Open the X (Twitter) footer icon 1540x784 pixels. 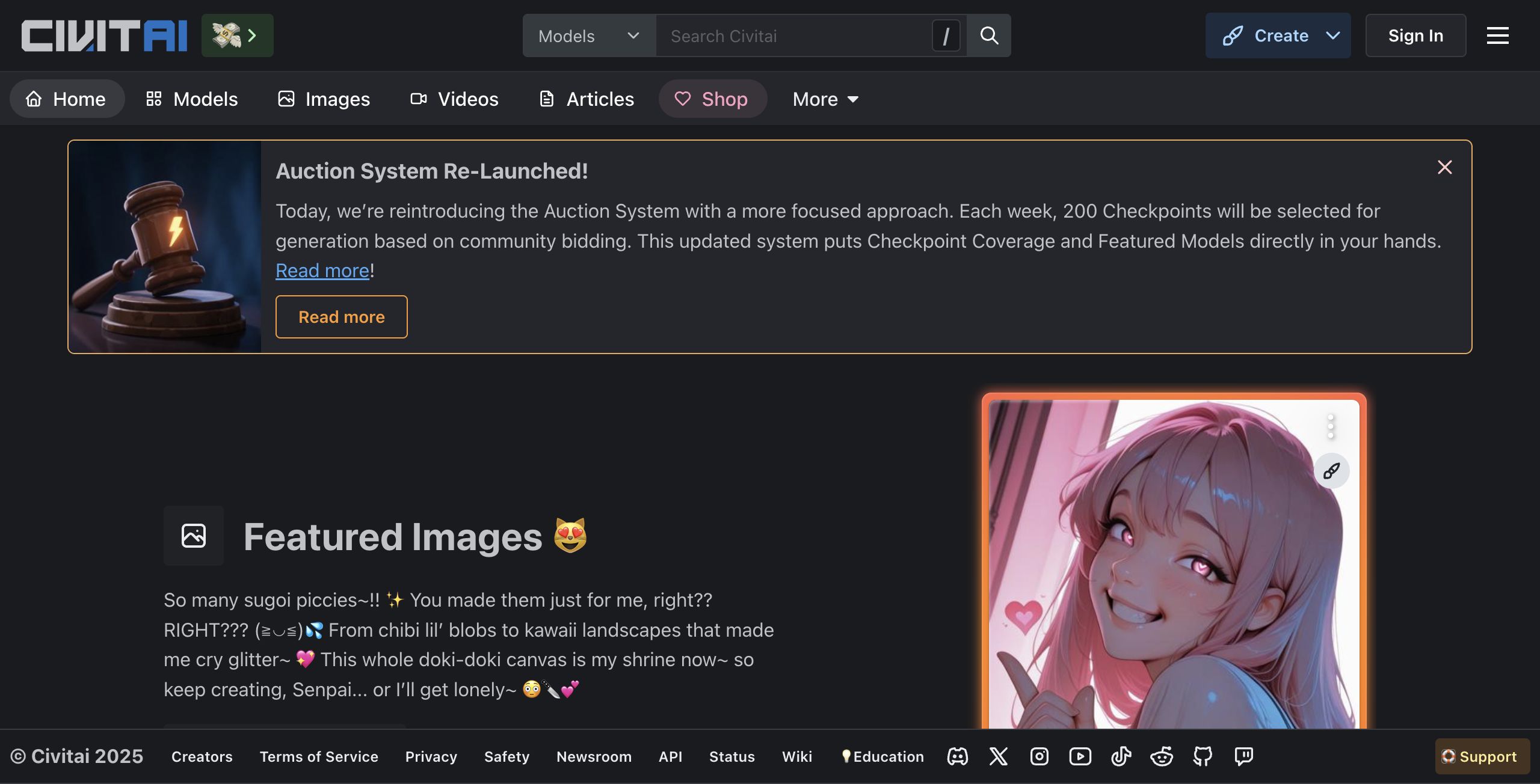[x=999, y=756]
